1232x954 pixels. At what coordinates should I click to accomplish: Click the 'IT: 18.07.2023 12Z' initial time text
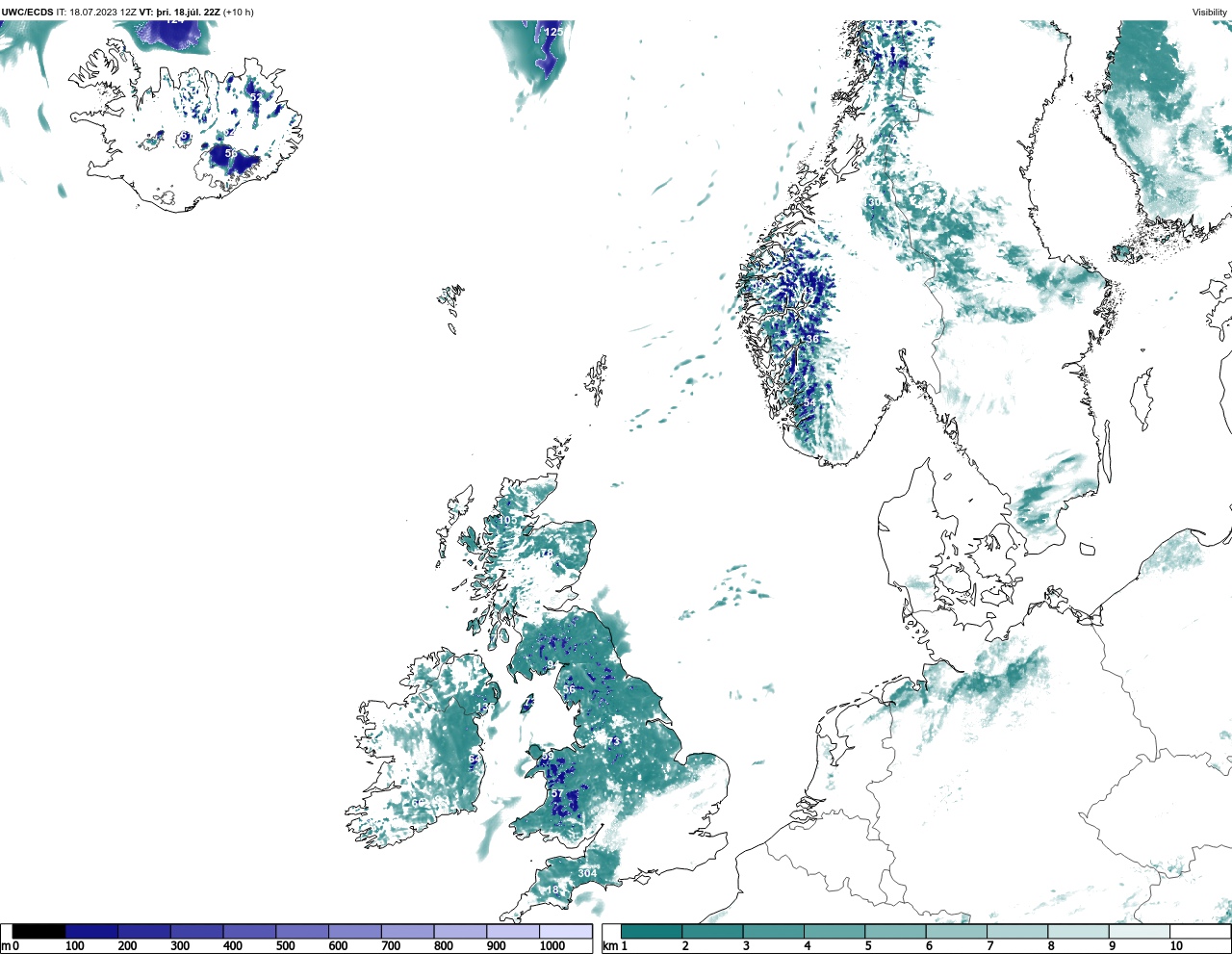96,12
